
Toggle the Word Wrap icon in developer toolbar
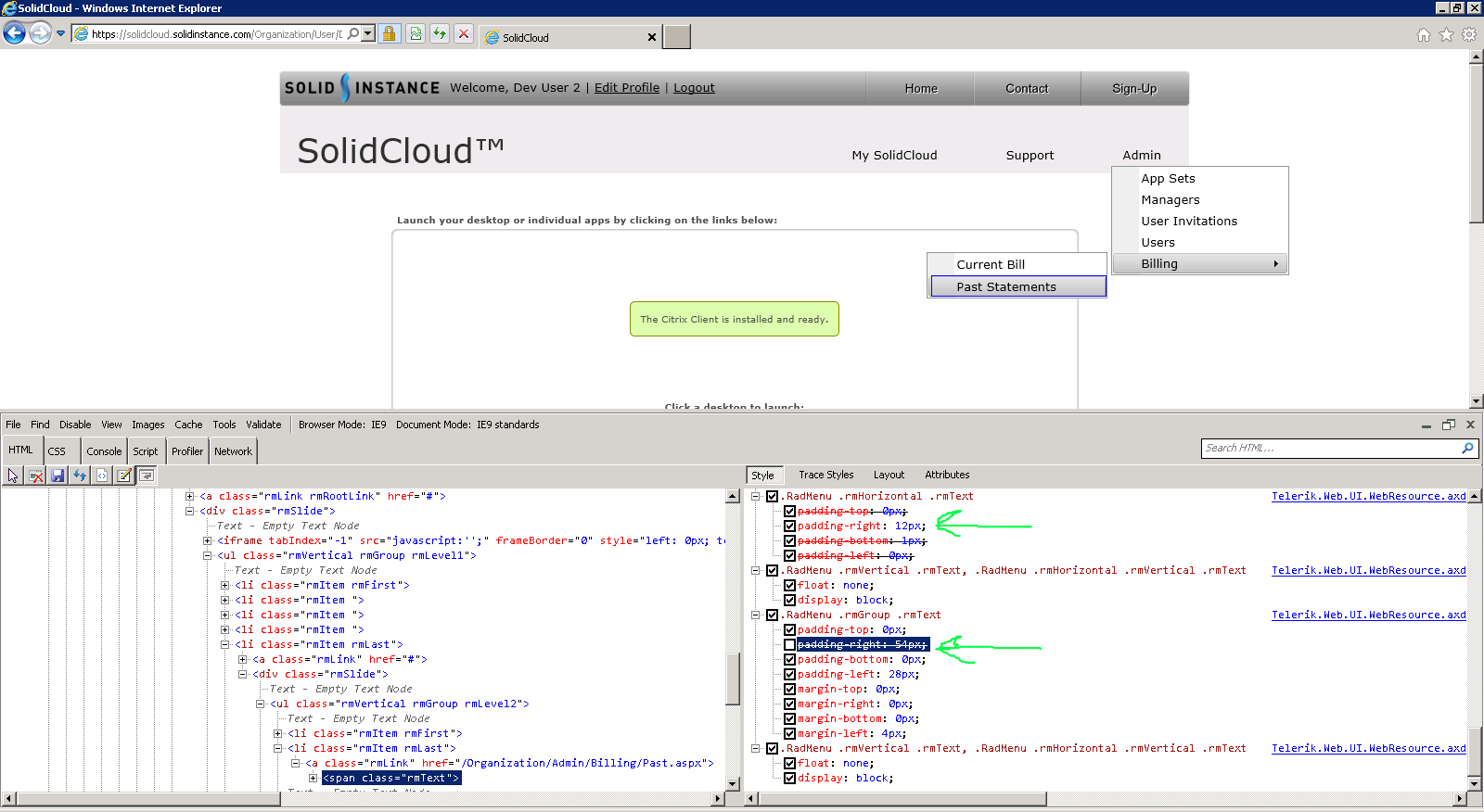pyautogui.click(x=147, y=476)
